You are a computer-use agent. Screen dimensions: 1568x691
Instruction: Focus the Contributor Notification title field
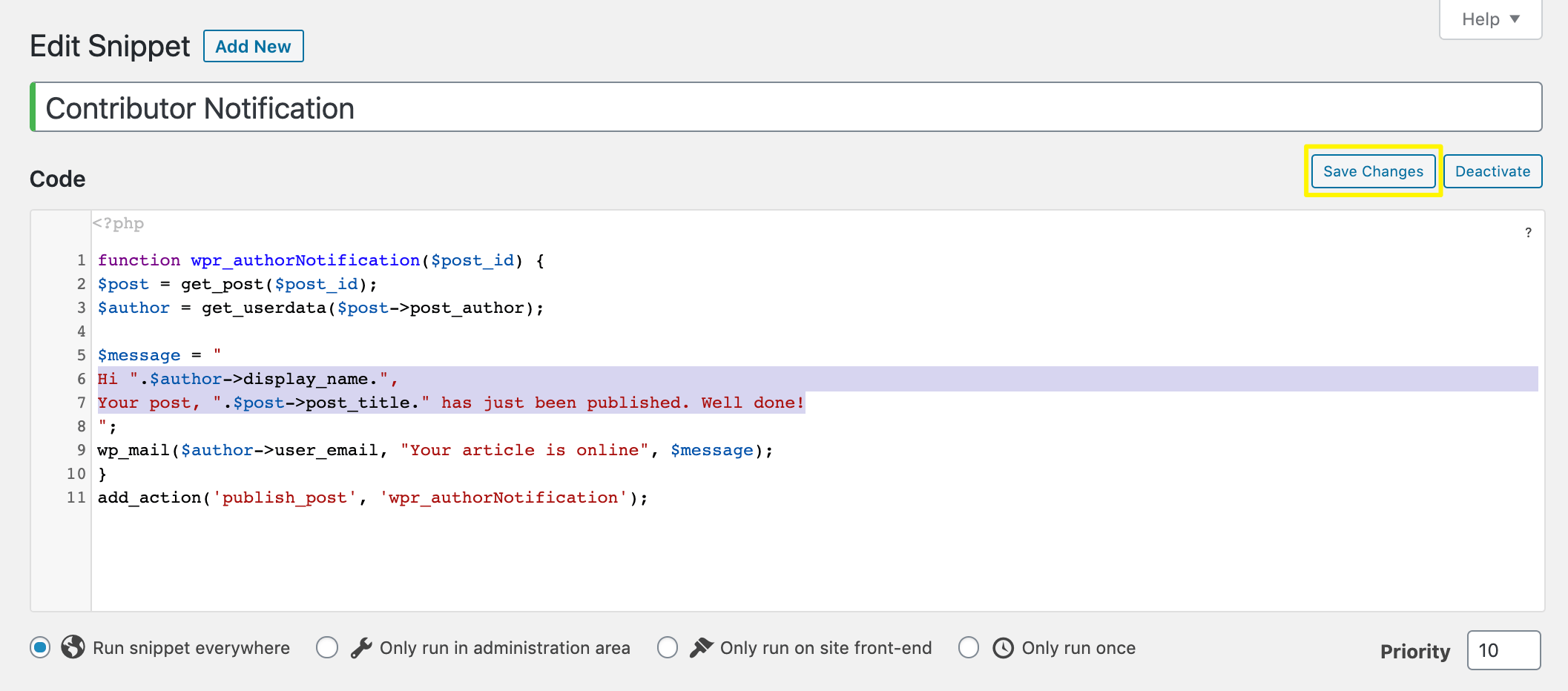point(786,108)
